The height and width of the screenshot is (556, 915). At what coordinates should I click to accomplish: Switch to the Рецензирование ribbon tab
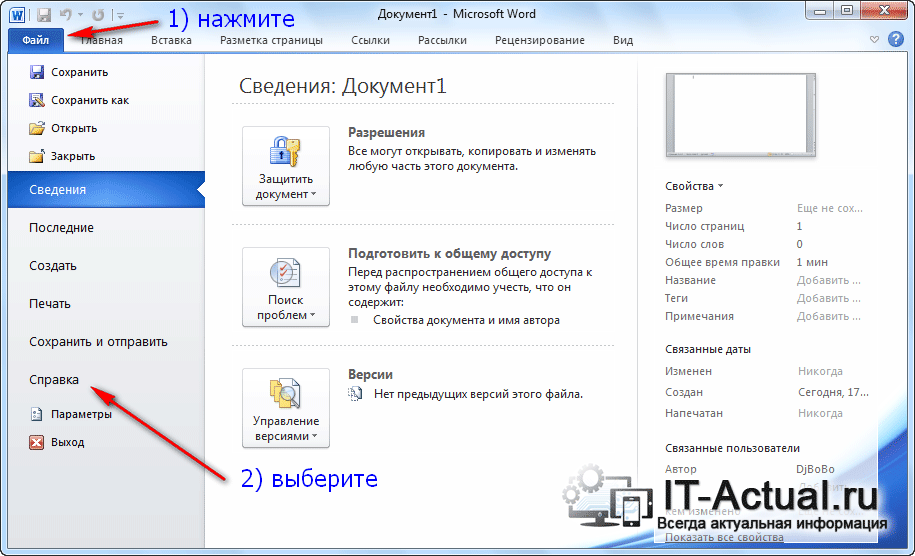pos(540,40)
